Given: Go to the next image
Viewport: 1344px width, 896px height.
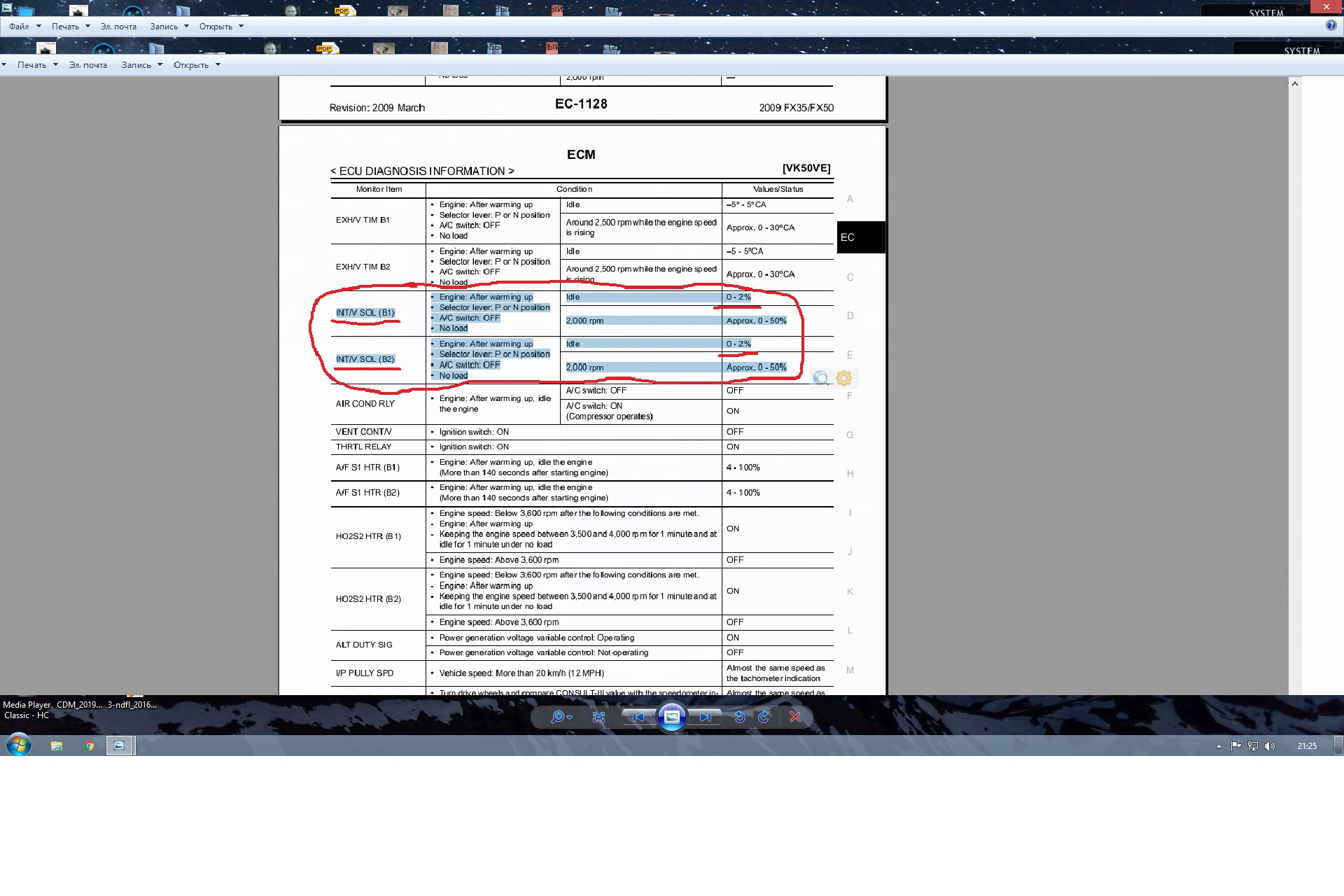Looking at the screenshot, I should [x=706, y=717].
